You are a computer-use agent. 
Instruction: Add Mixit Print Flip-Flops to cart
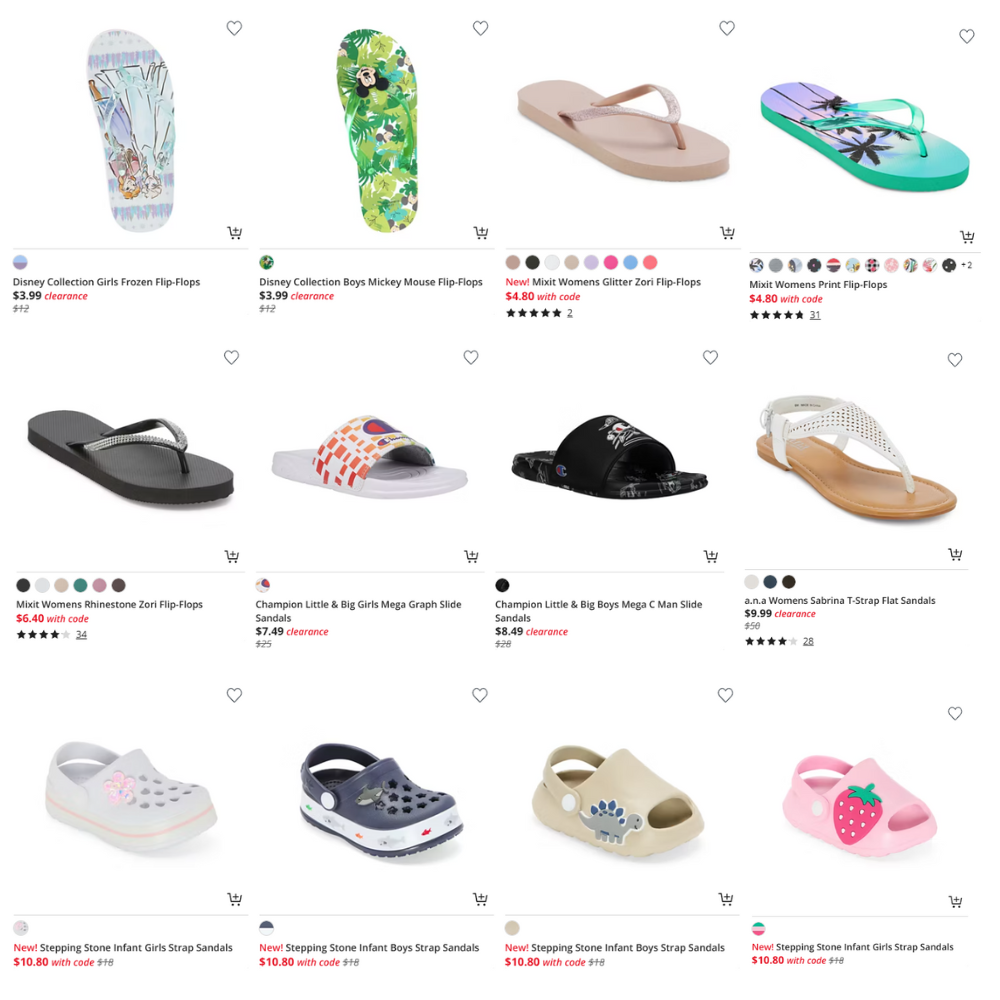point(967,237)
